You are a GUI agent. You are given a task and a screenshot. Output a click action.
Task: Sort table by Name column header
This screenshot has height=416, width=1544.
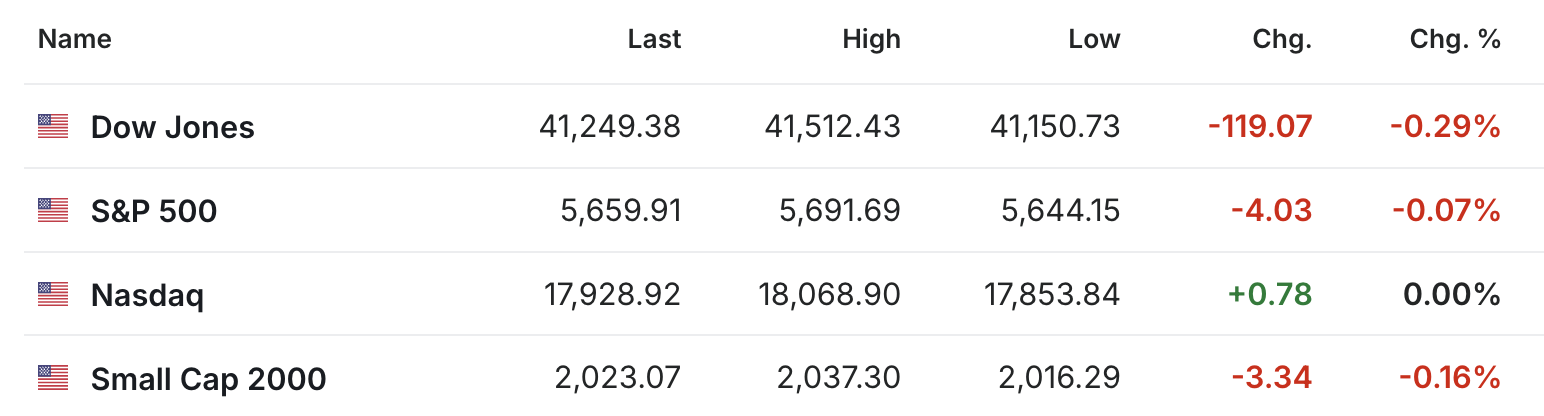pos(75,40)
